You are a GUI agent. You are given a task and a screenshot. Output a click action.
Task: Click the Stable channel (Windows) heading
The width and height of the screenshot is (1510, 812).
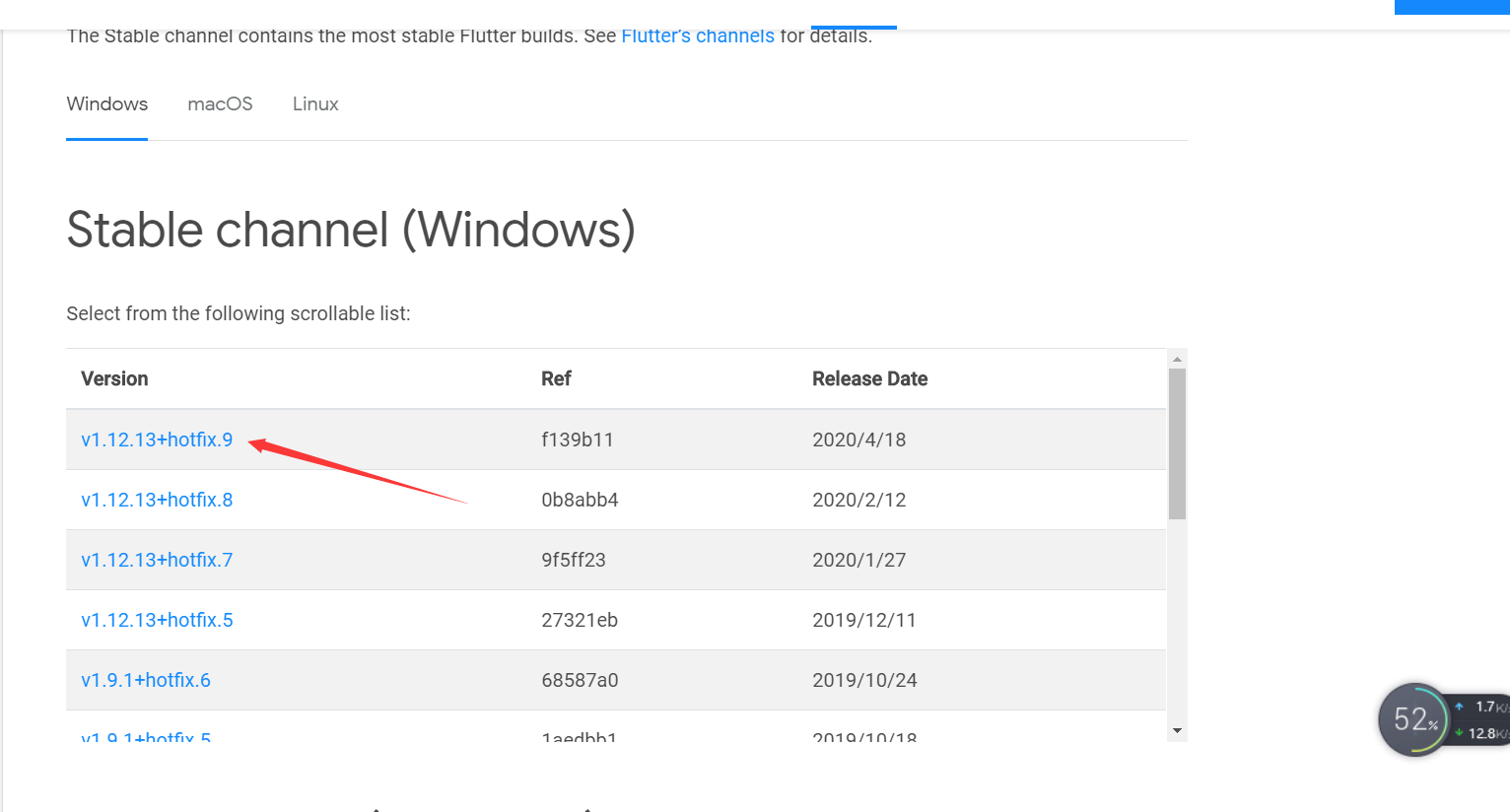point(351,231)
